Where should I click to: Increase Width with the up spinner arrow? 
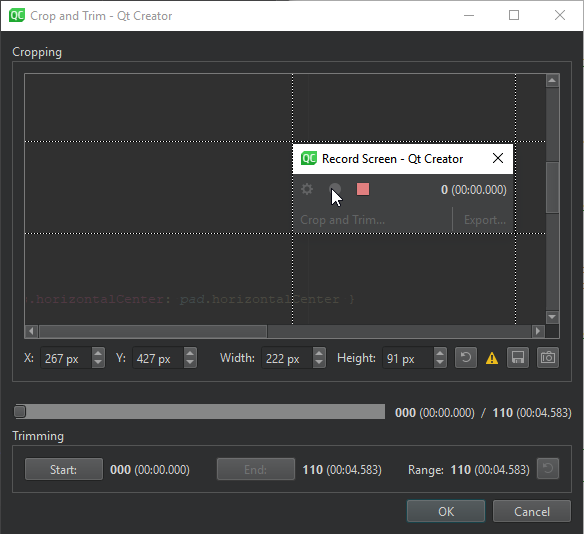(x=319, y=353)
